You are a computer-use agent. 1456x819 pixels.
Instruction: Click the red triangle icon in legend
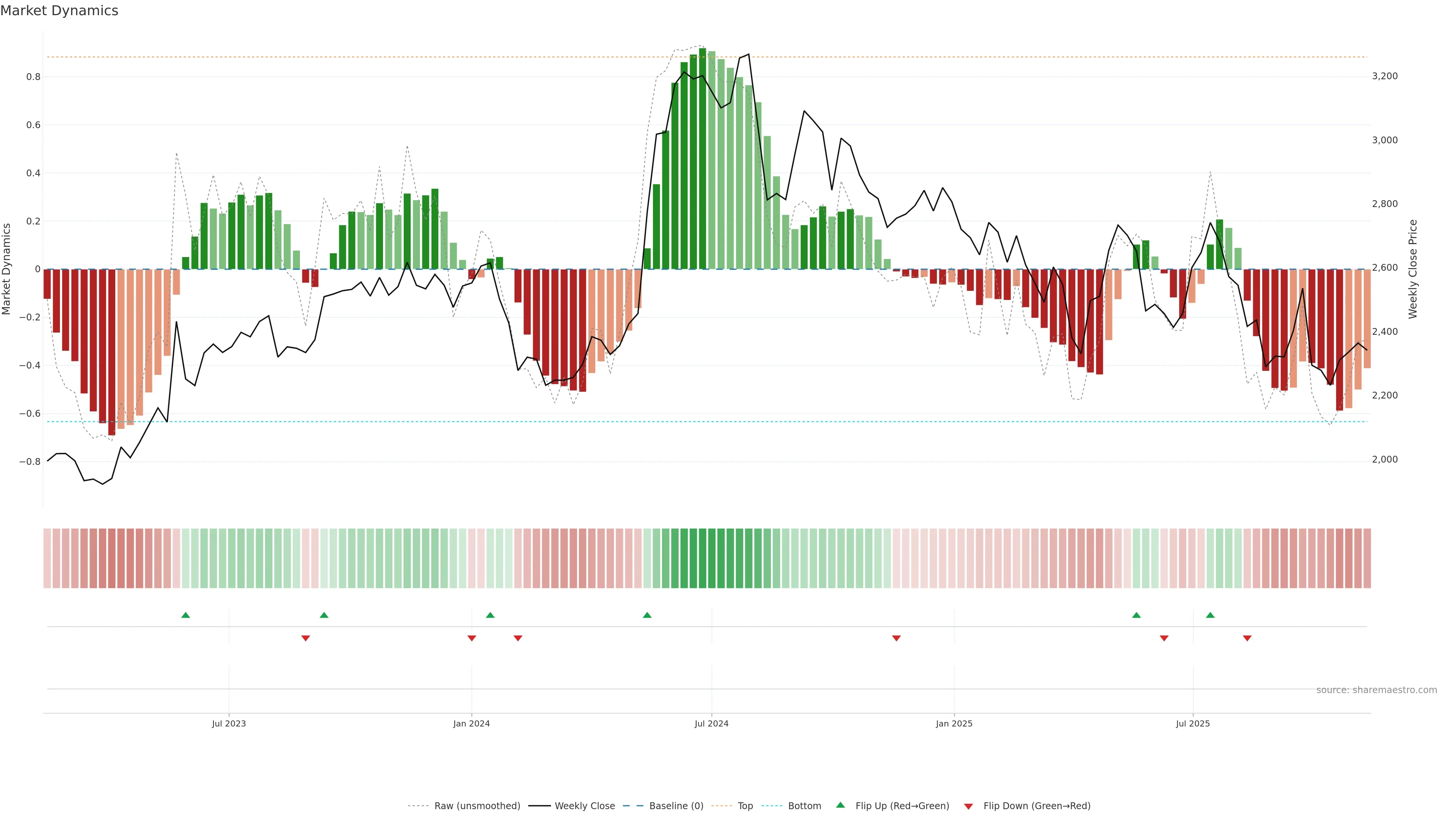968,806
